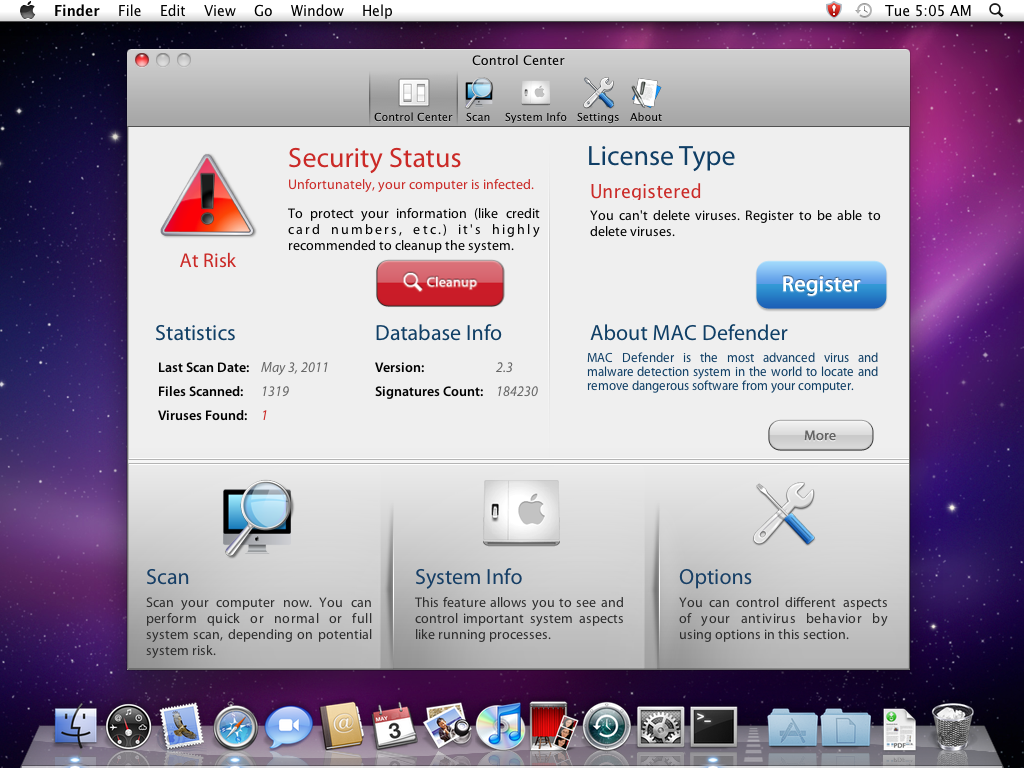Click the About MAC Defender heading
Image resolution: width=1024 pixels, height=768 pixels.
pyautogui.click(x=689, y=333)
